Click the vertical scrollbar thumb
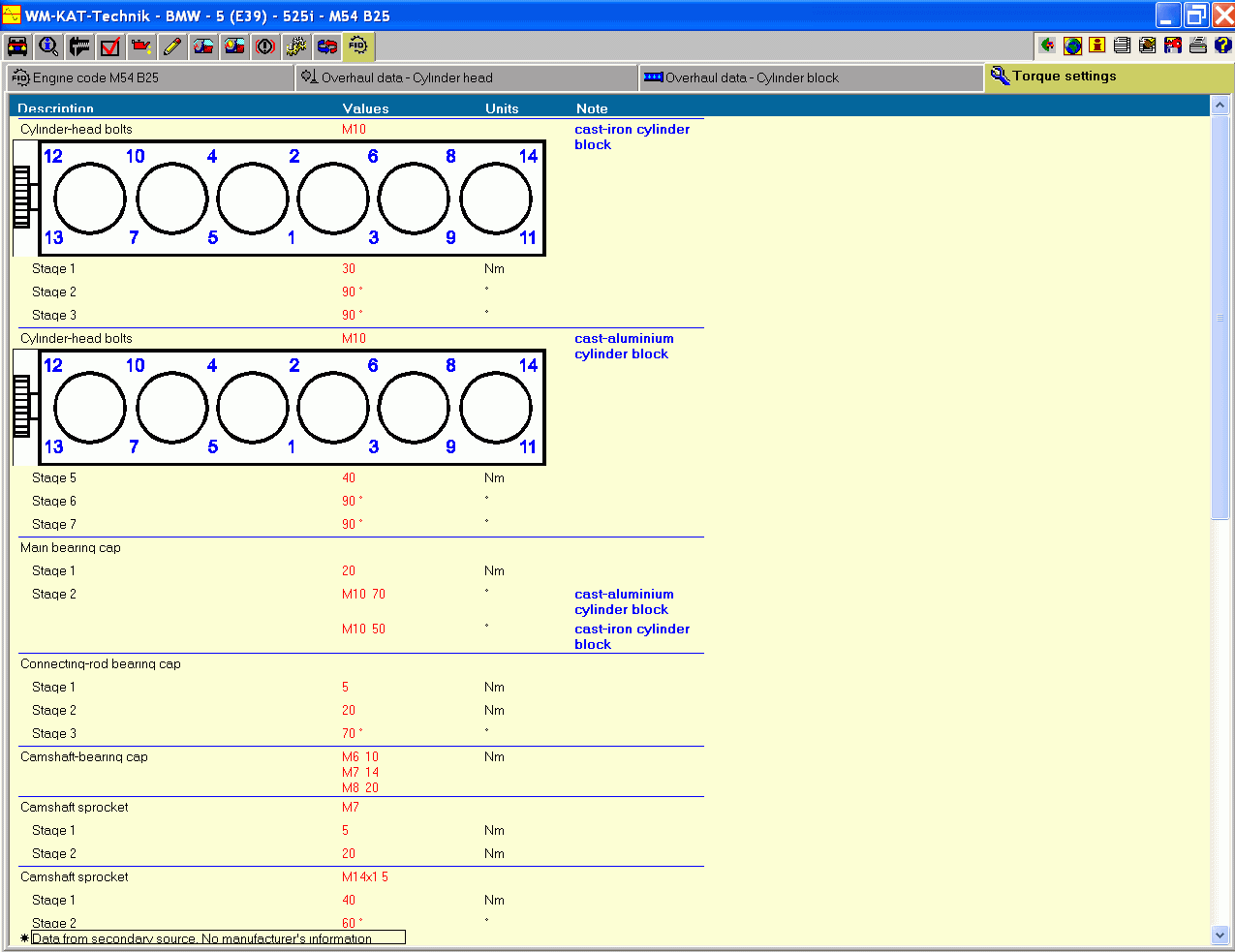Screen dimensions: 1235x952 (1220, 317)
